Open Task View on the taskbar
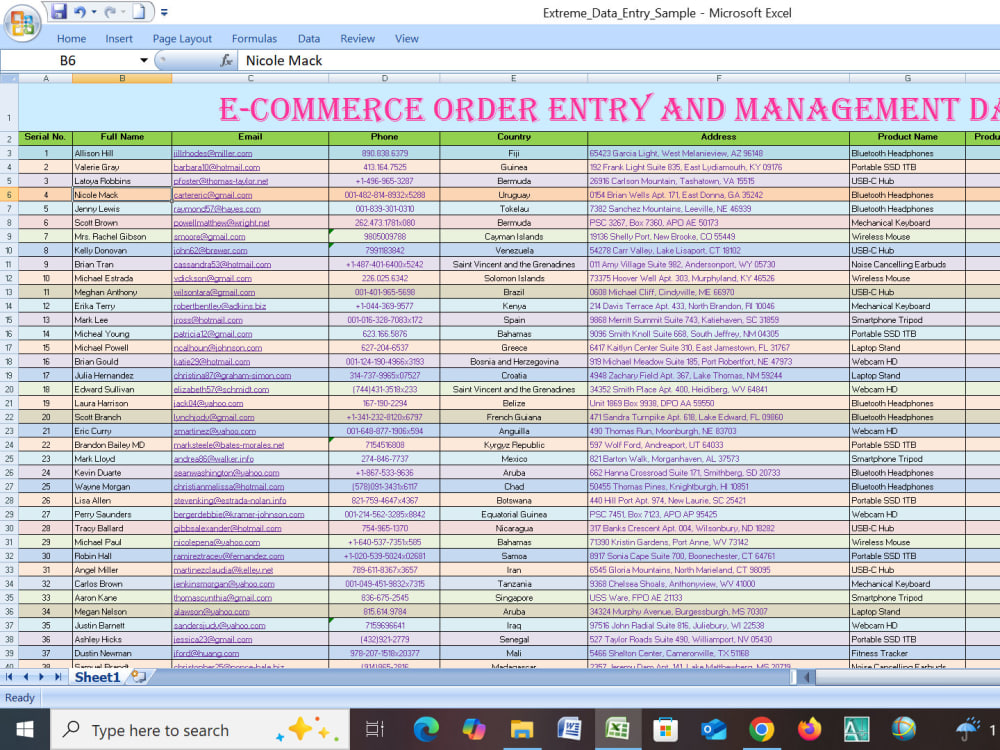 [374, 730]
